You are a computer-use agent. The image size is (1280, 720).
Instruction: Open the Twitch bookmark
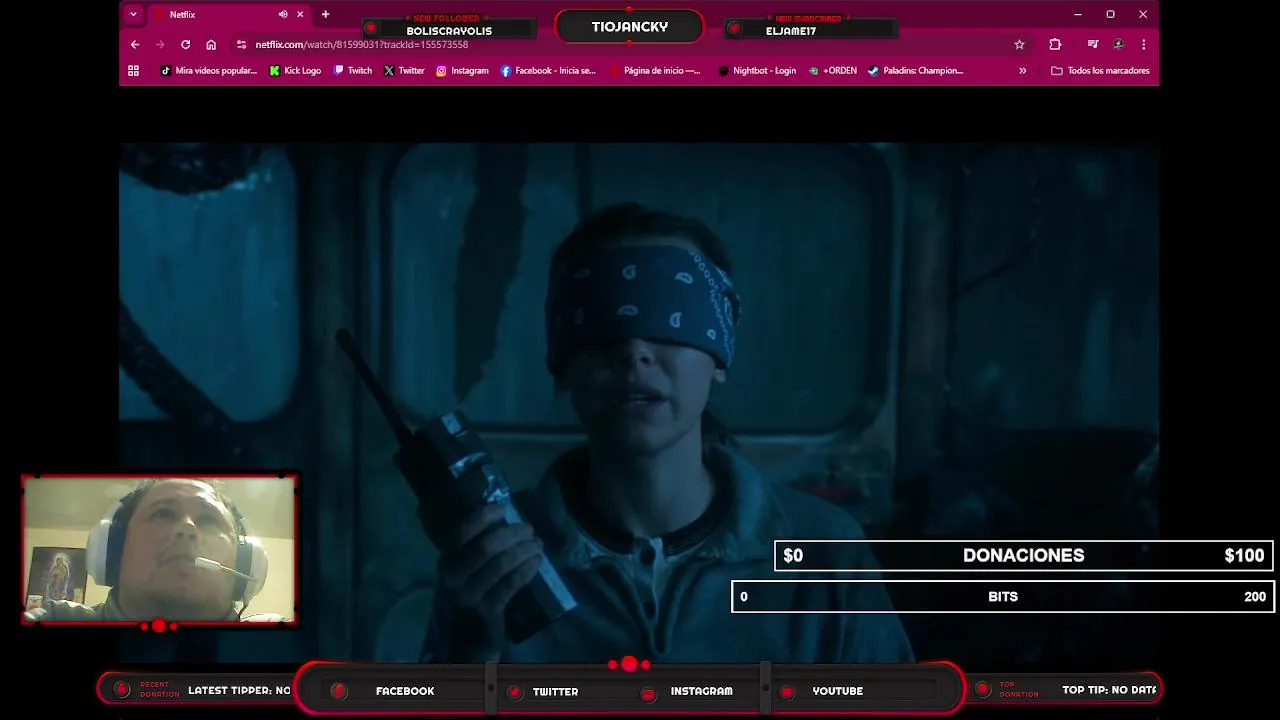pyautogui.click(x=353, y=71)
